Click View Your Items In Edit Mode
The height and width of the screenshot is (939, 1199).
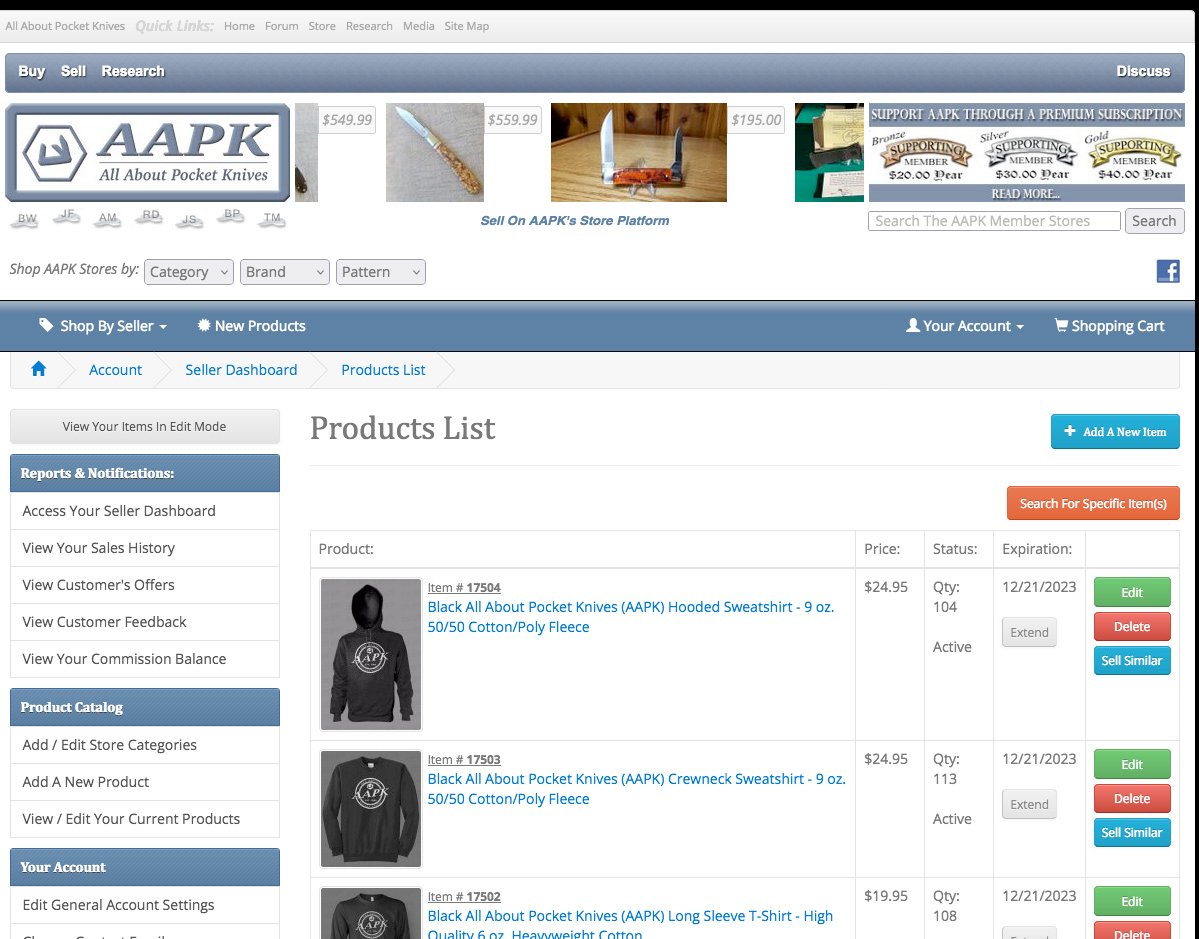tap(145, 427)
